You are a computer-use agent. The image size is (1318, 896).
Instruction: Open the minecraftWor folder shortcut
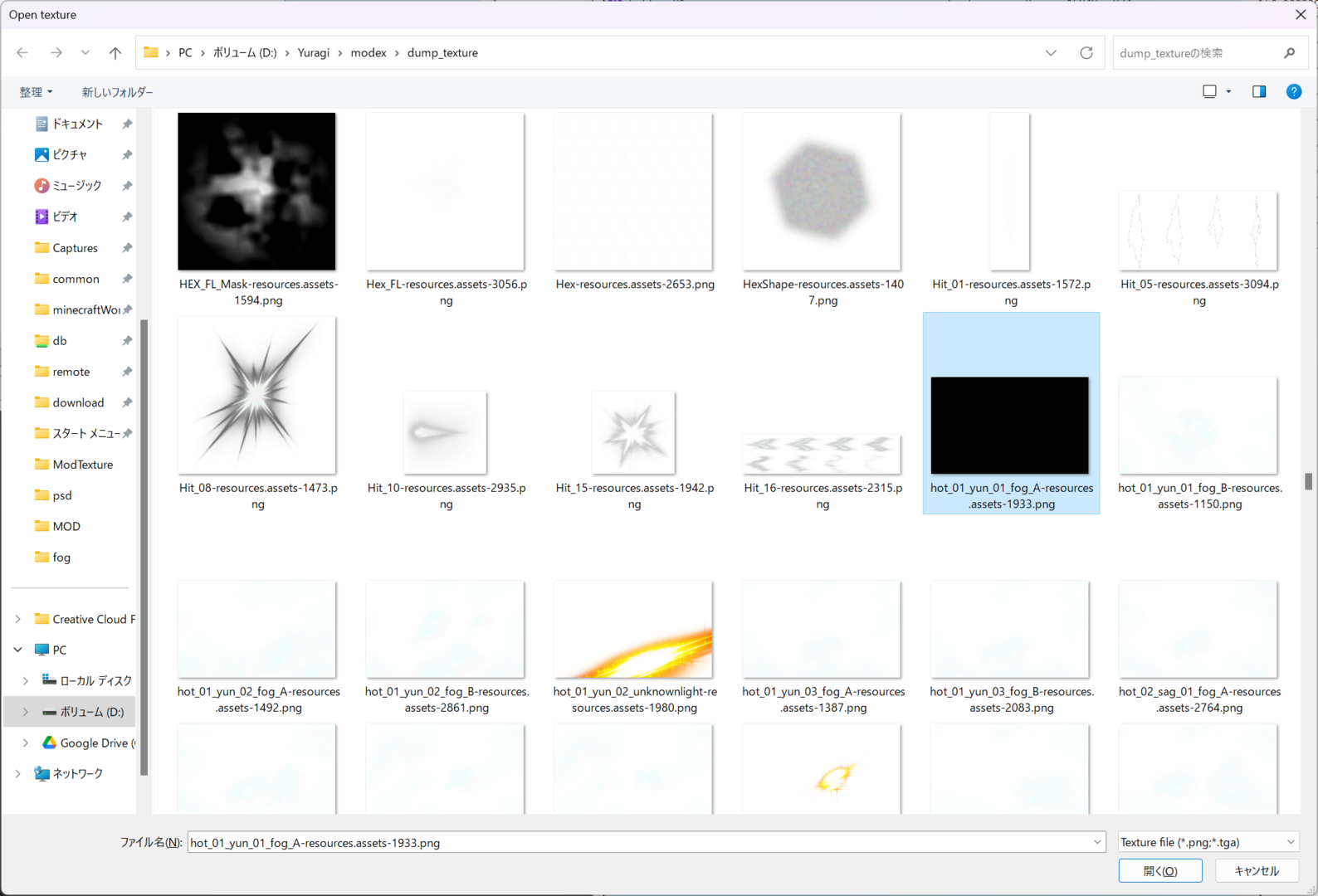pyautogui.click(x=86, y=309)
